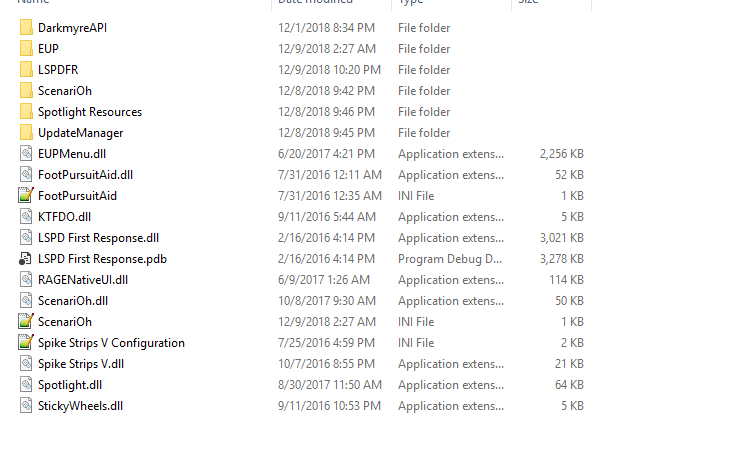Screen dimensions: 749x451
Task: Select the FootPursuitAid.dll file icon
Action: [26, 175]
